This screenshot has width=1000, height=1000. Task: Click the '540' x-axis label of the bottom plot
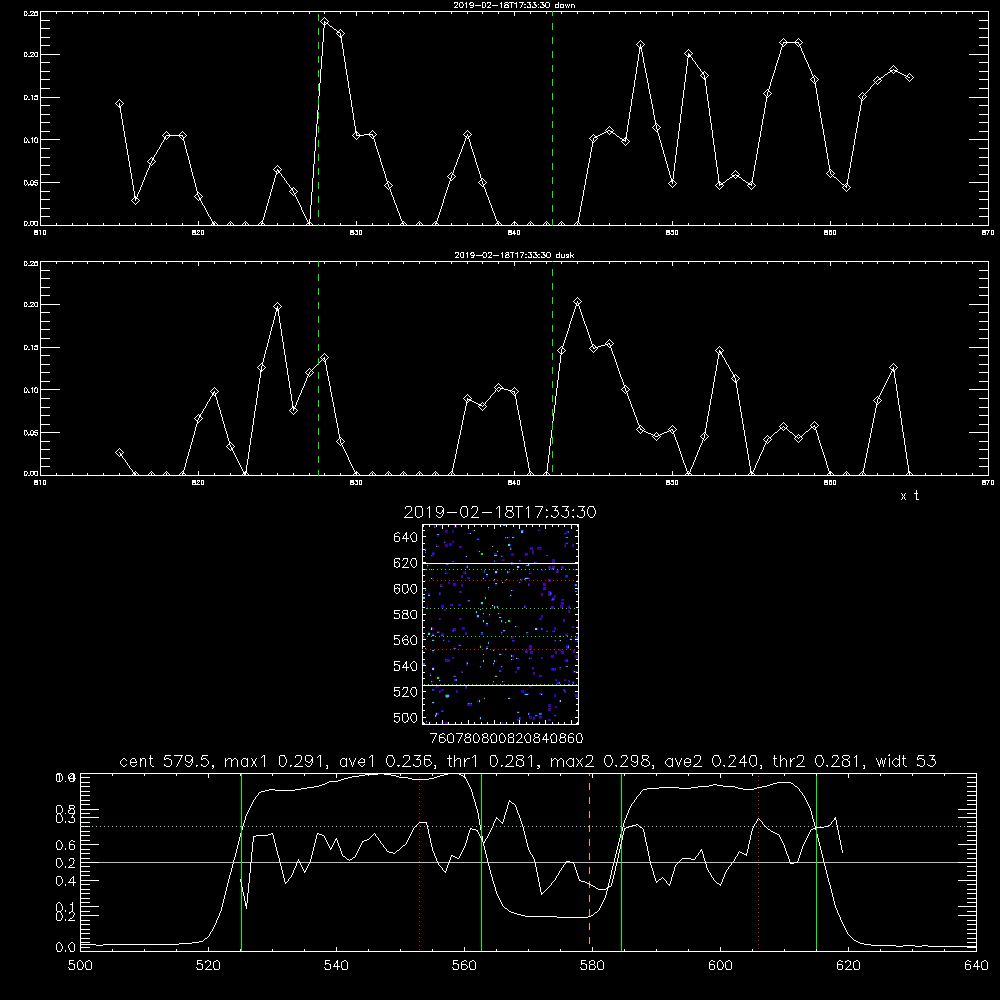point(336,966)
